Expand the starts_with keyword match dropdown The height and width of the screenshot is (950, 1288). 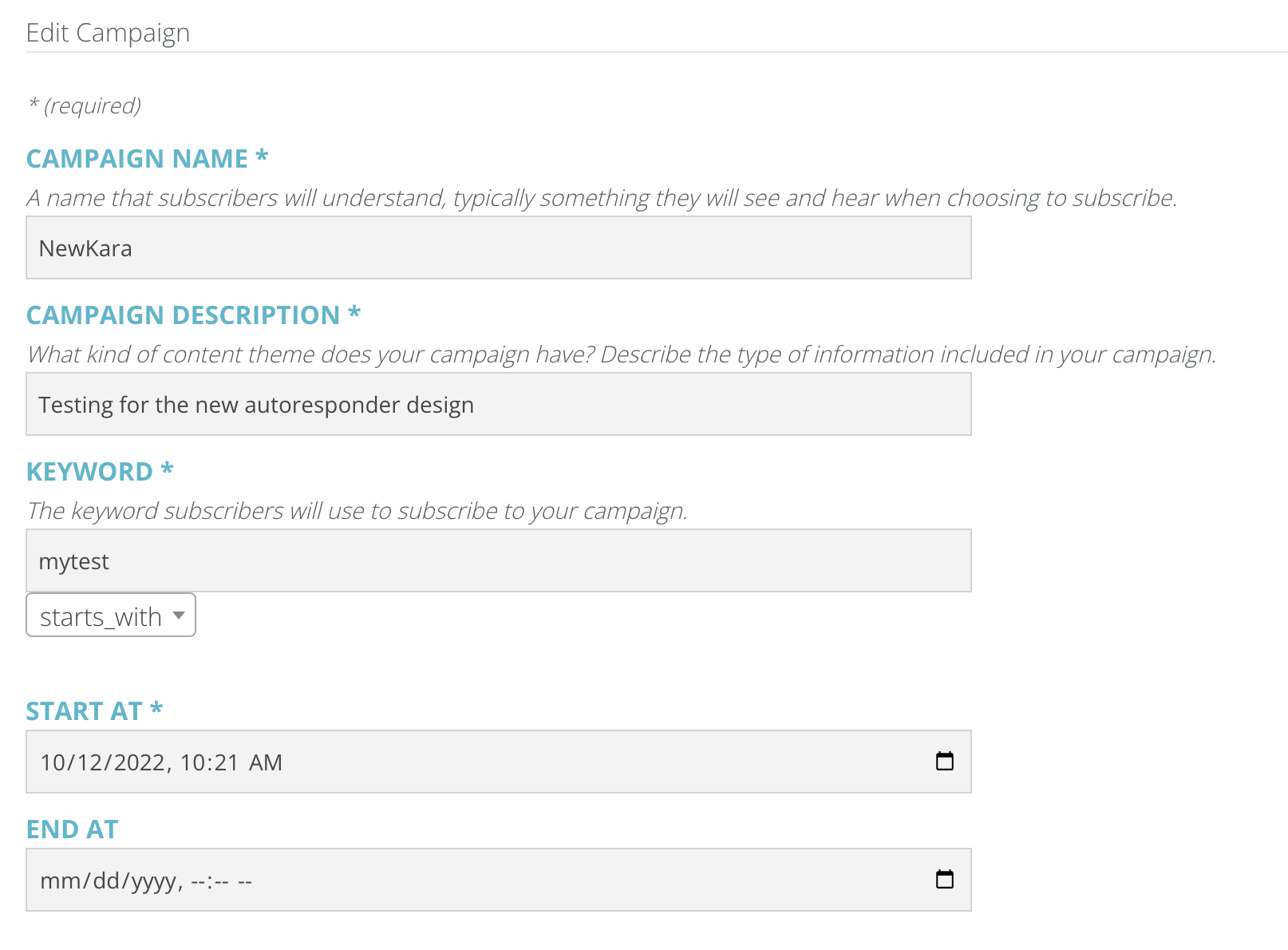(111, 616)
